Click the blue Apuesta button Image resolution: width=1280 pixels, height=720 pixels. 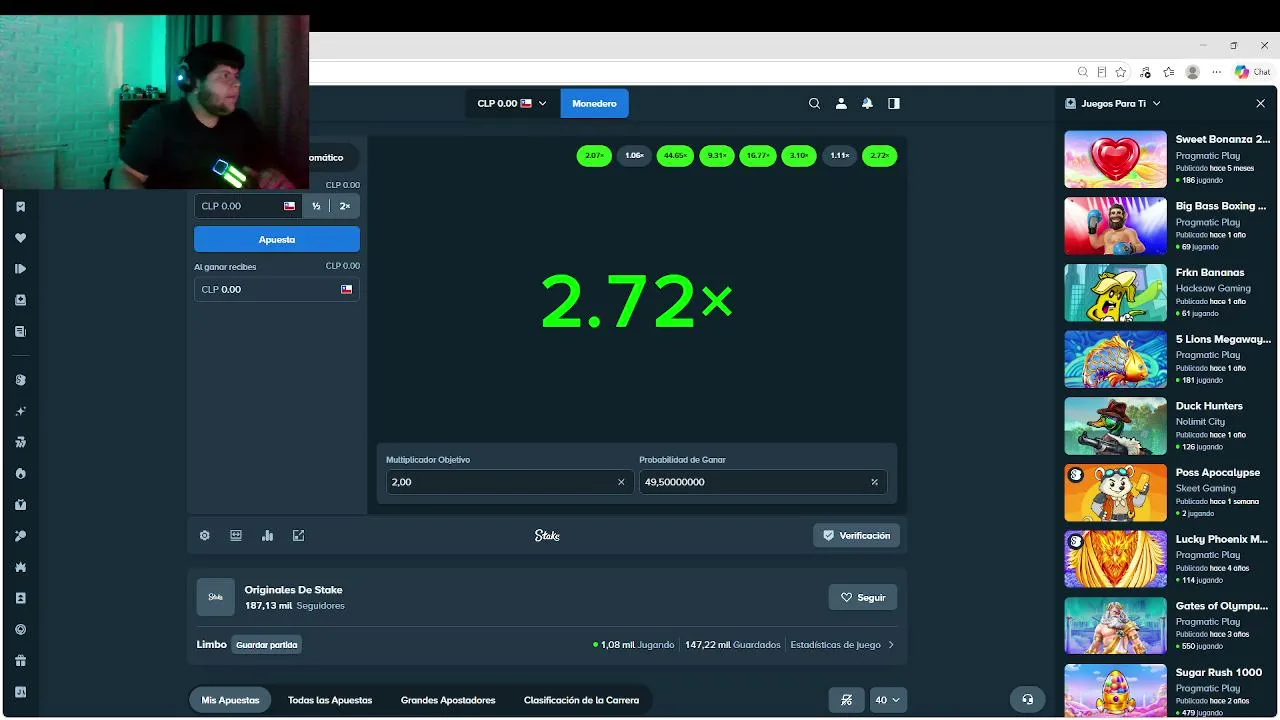[x=277, y=239]
